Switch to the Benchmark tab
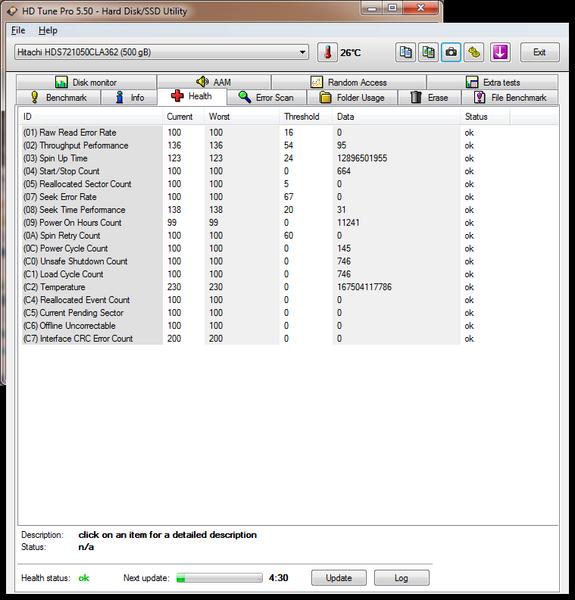Image resolution: width=575 pixels, height=600 pixels. (x=59, y=98)
